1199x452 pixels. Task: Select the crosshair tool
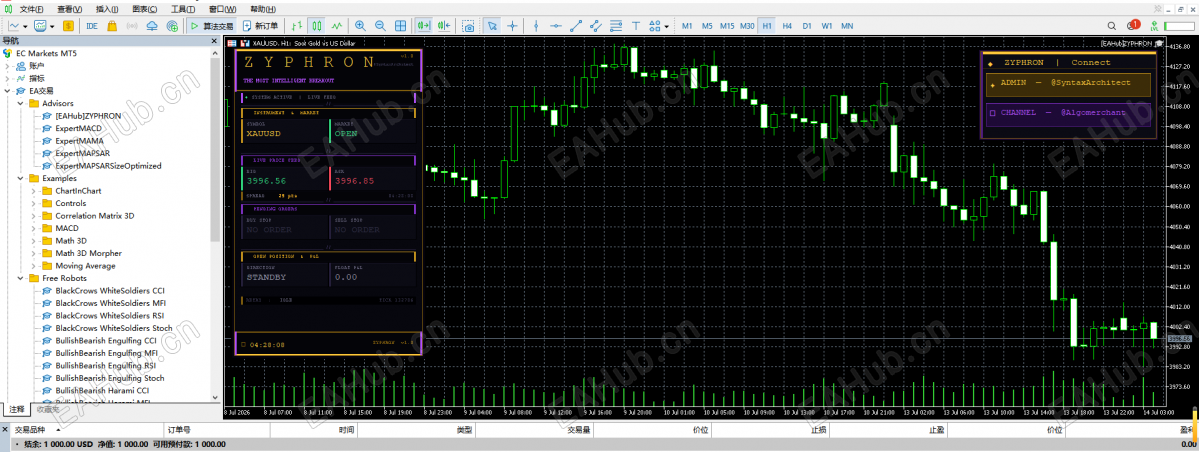pos(512,25)
